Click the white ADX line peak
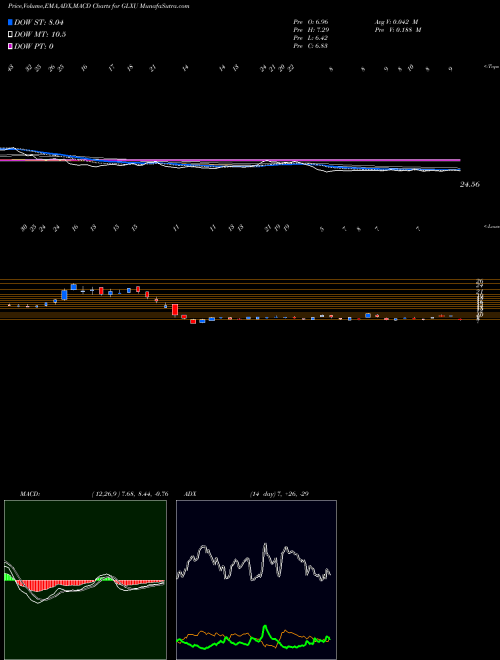The width and height of the screenshot is (500, 660). pyautogui.click(x=265, y=545)
